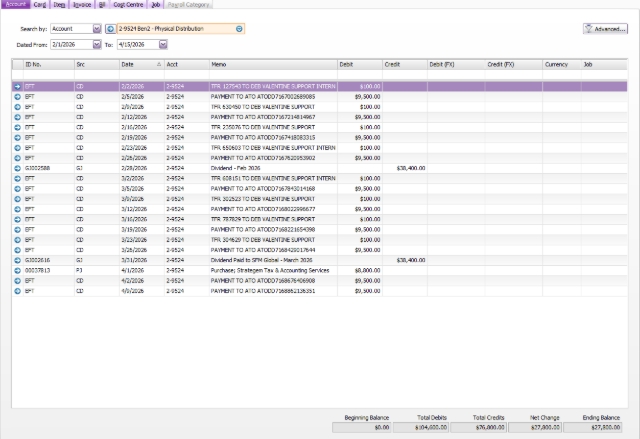Select the 3/31/2026 credit of $38,400.00

411,260
